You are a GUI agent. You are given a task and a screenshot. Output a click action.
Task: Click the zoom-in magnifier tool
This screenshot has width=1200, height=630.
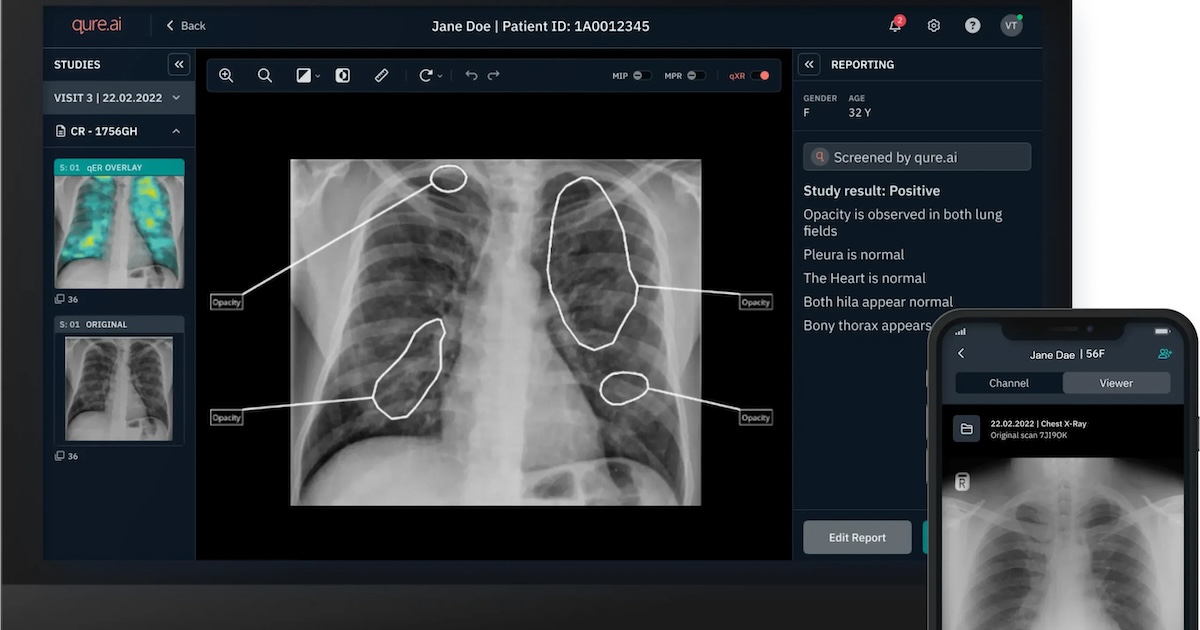226,75
